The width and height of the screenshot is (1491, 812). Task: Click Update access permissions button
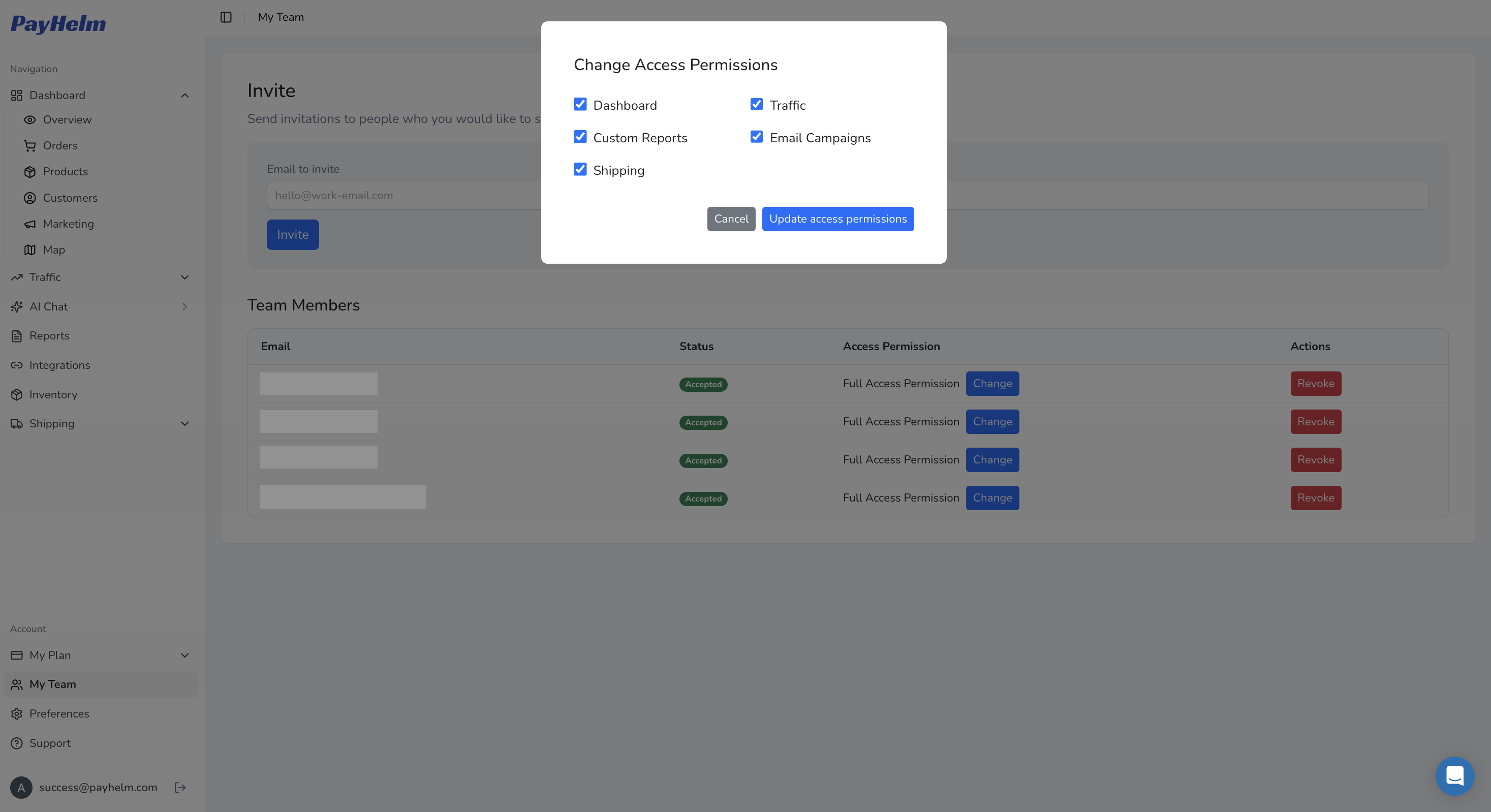pos(837,219)
